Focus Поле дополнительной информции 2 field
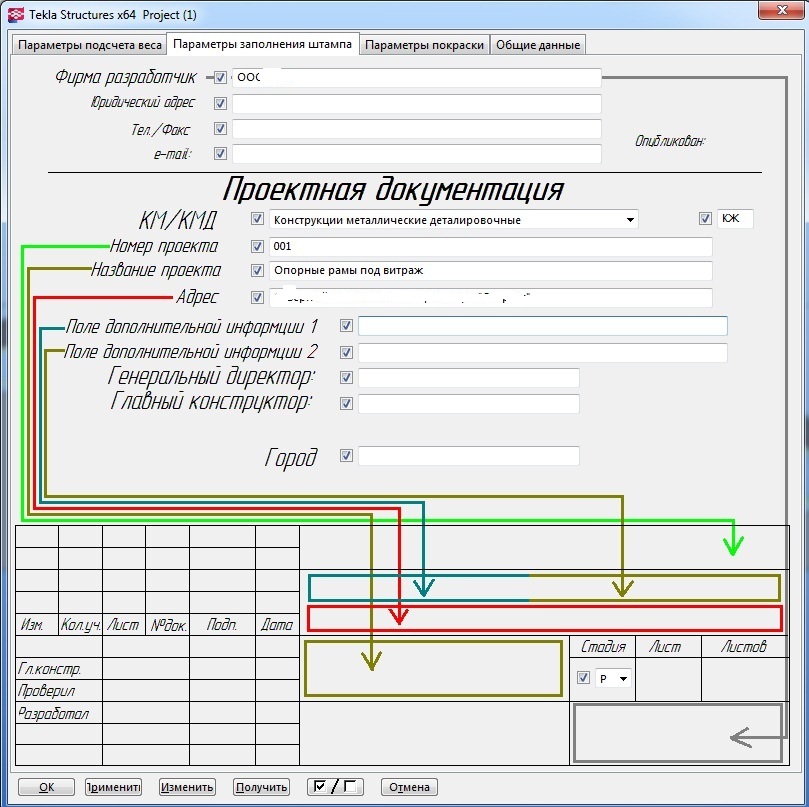Image resolution: width=809 pixels, height=807 pixels. pos(543,352)
